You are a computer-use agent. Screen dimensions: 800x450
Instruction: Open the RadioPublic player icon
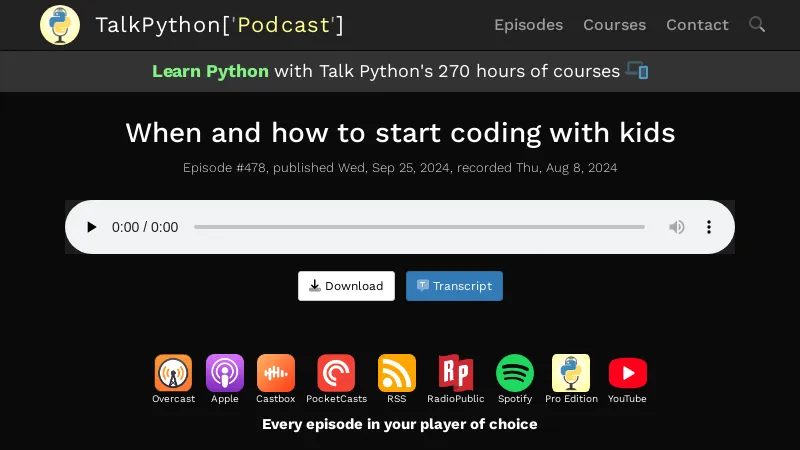[x=456, y=374]
